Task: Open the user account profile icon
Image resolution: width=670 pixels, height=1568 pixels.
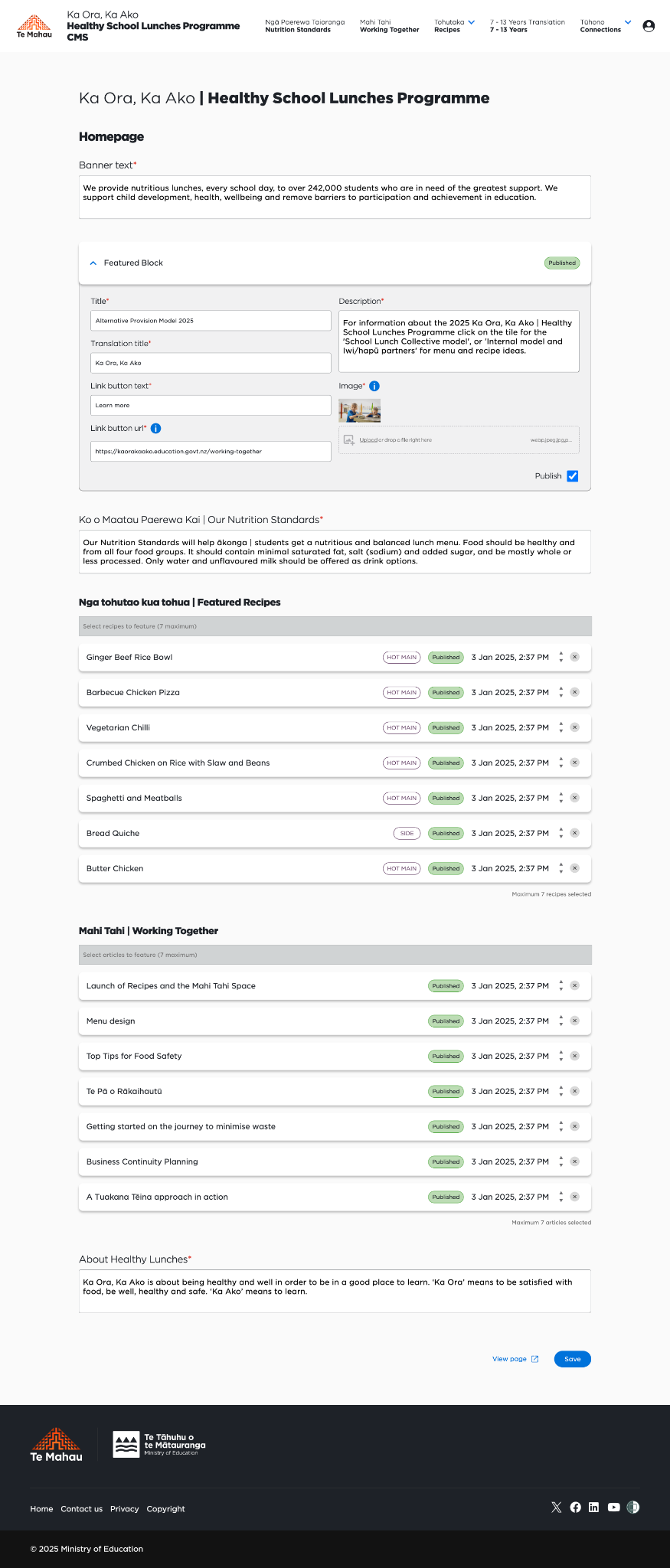Action: tap(649, 26)
